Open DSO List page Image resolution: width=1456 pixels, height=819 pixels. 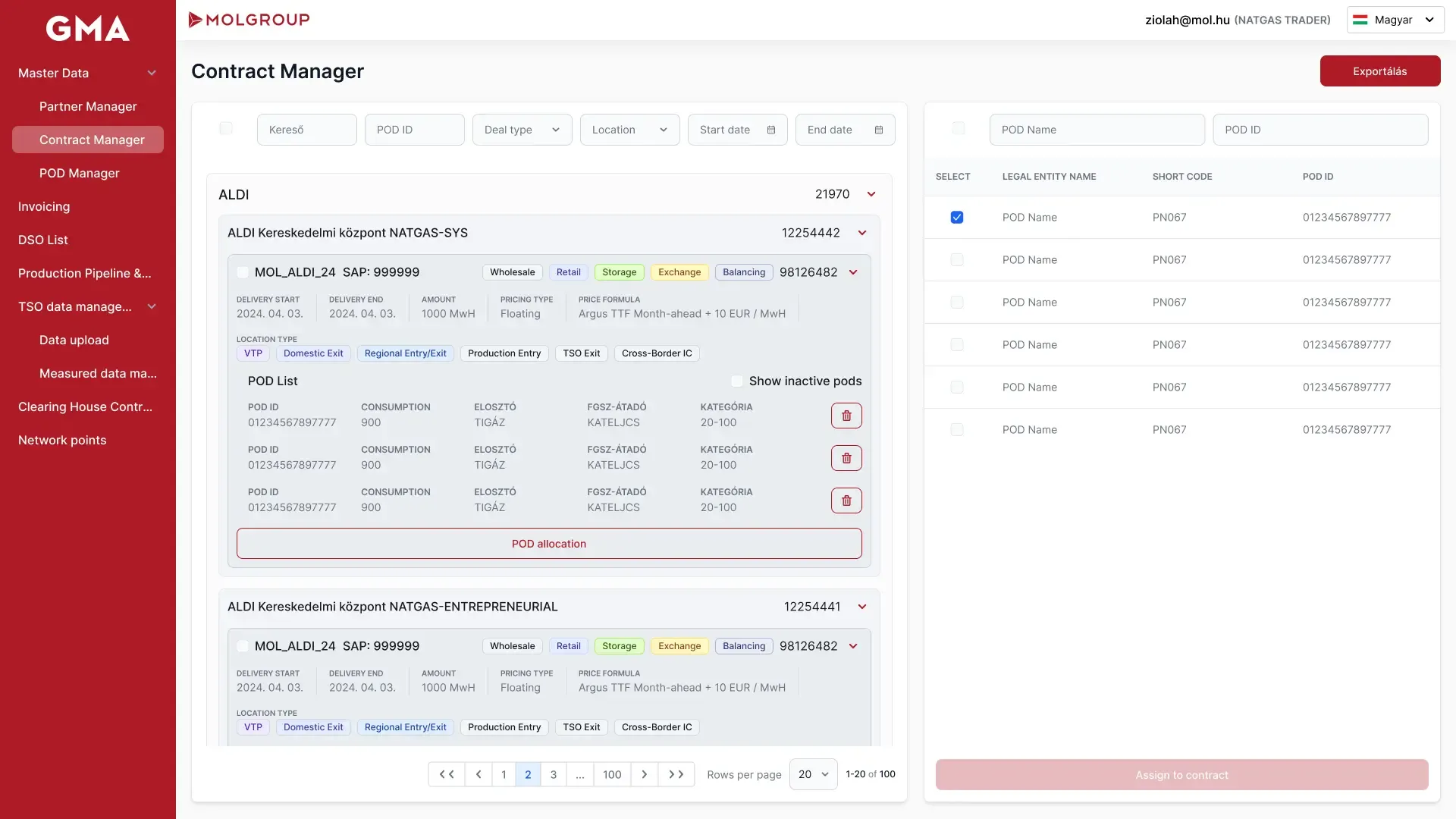(43, 240)
